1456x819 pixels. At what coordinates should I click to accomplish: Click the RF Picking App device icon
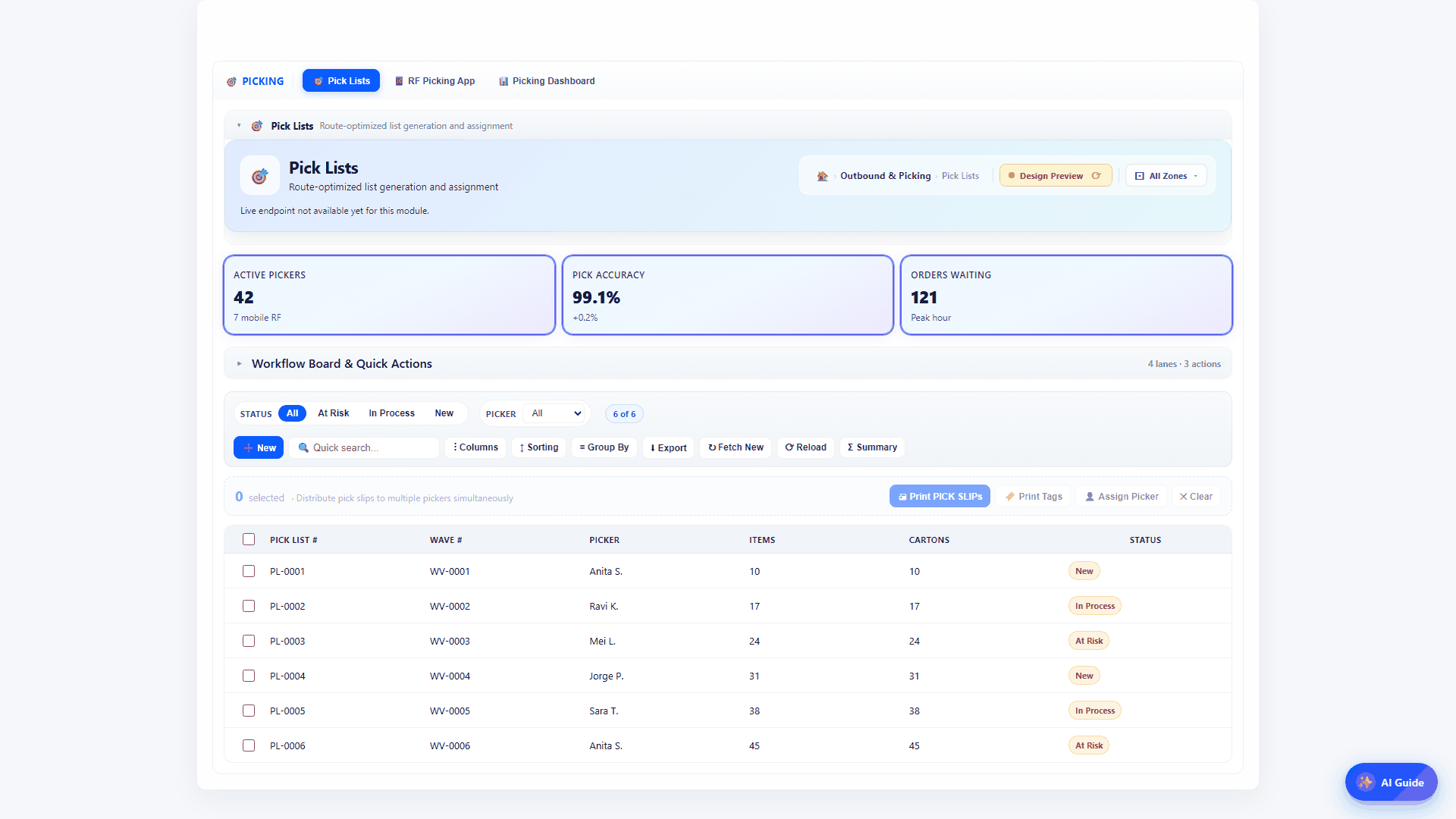tap(399, 81)
